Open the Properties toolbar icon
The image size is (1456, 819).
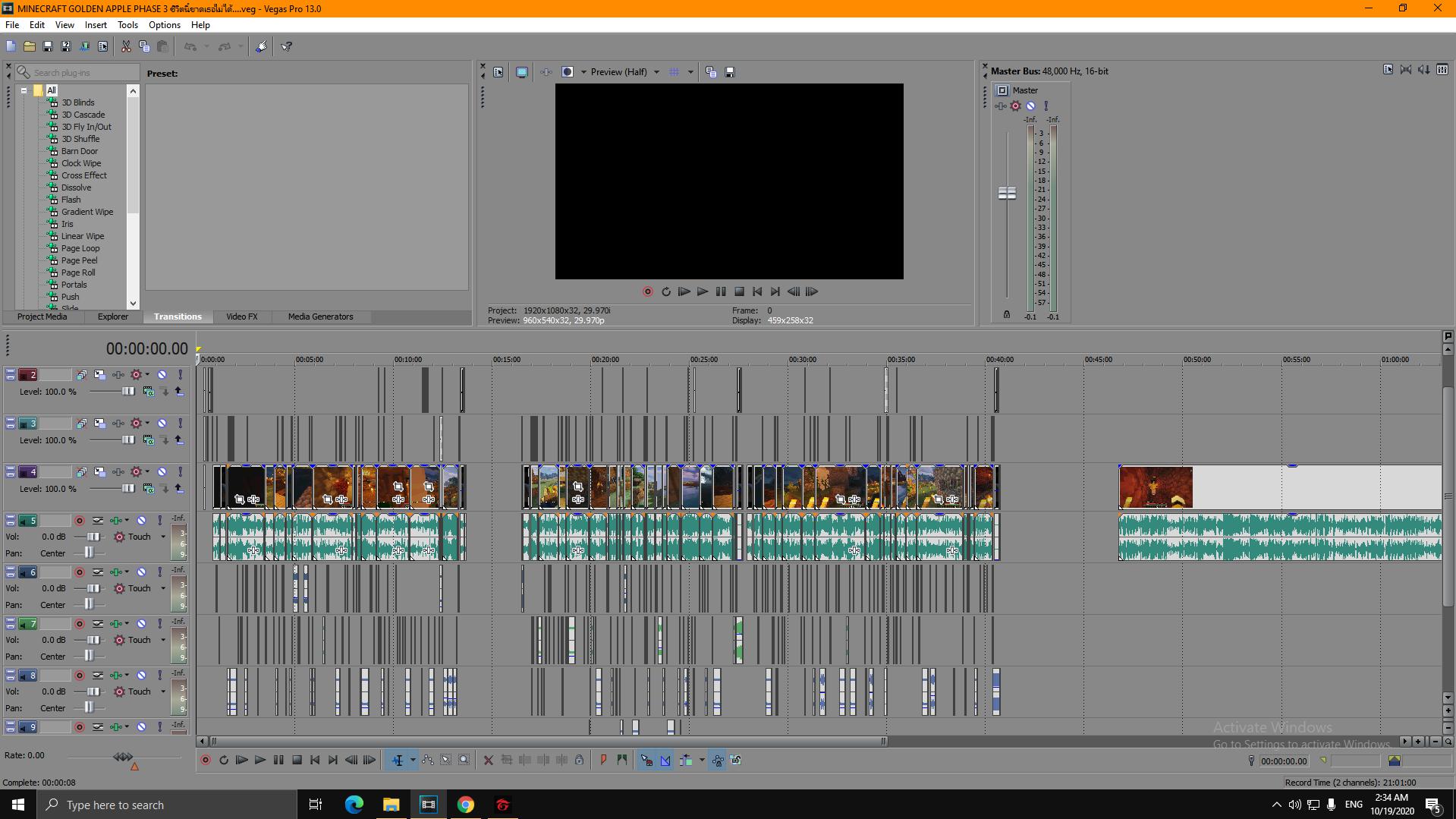point(102,46)
